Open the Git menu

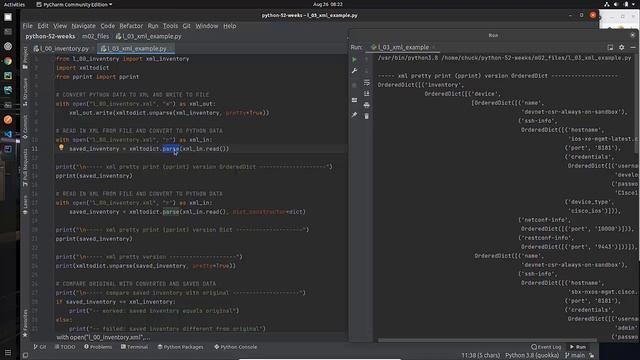(187, 26)
